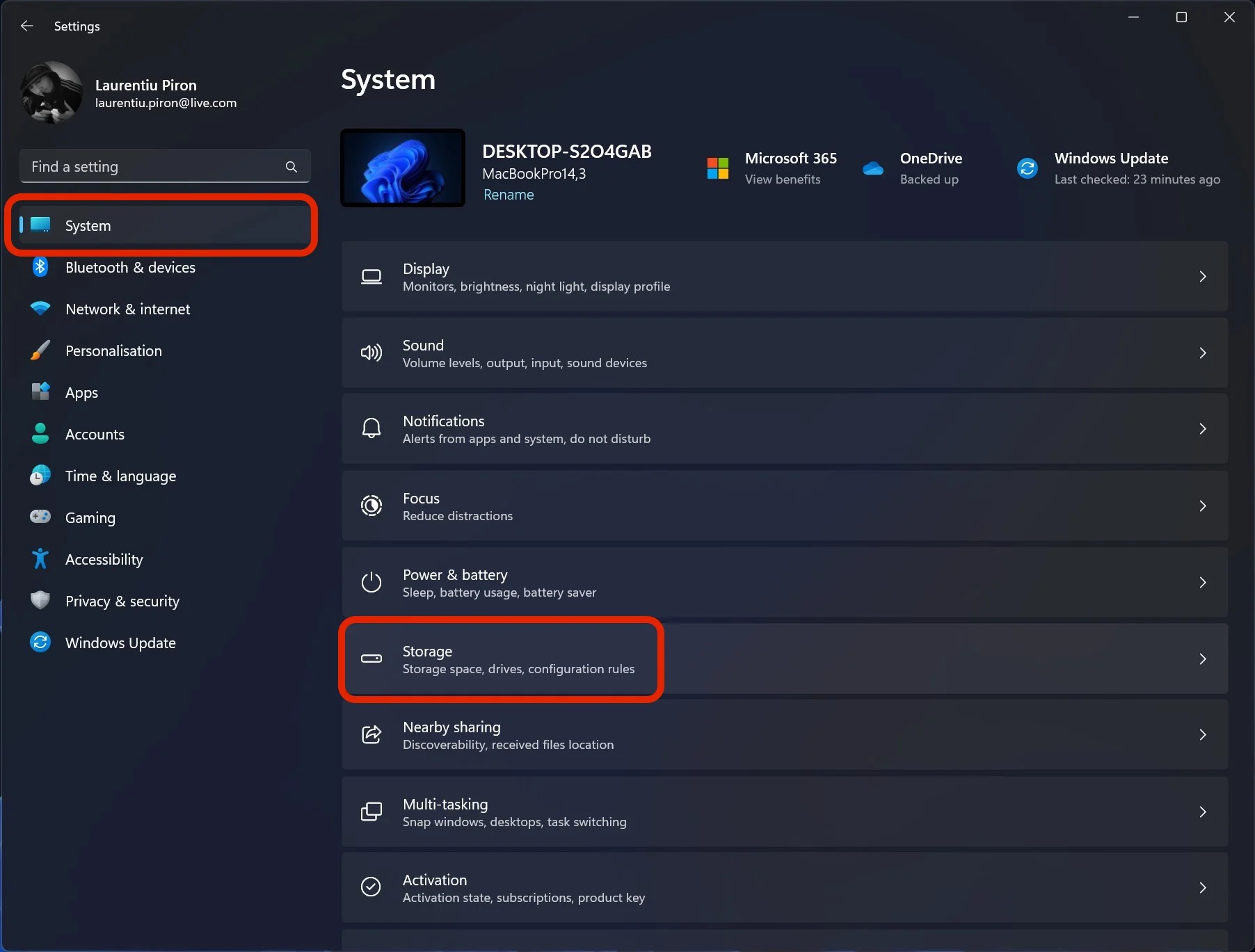Expand Power & battery chevron
Viewport: 1255px width, 952px height.
[1203, 582]
